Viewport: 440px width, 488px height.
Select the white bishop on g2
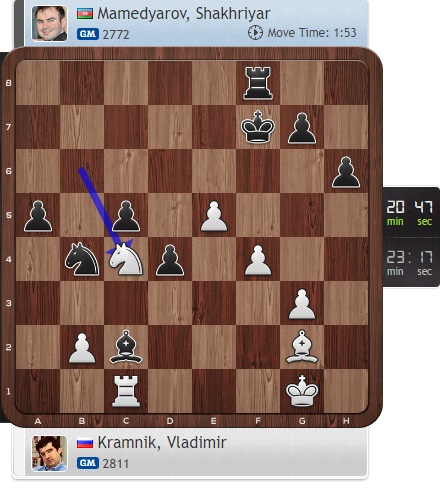[302, 347]
